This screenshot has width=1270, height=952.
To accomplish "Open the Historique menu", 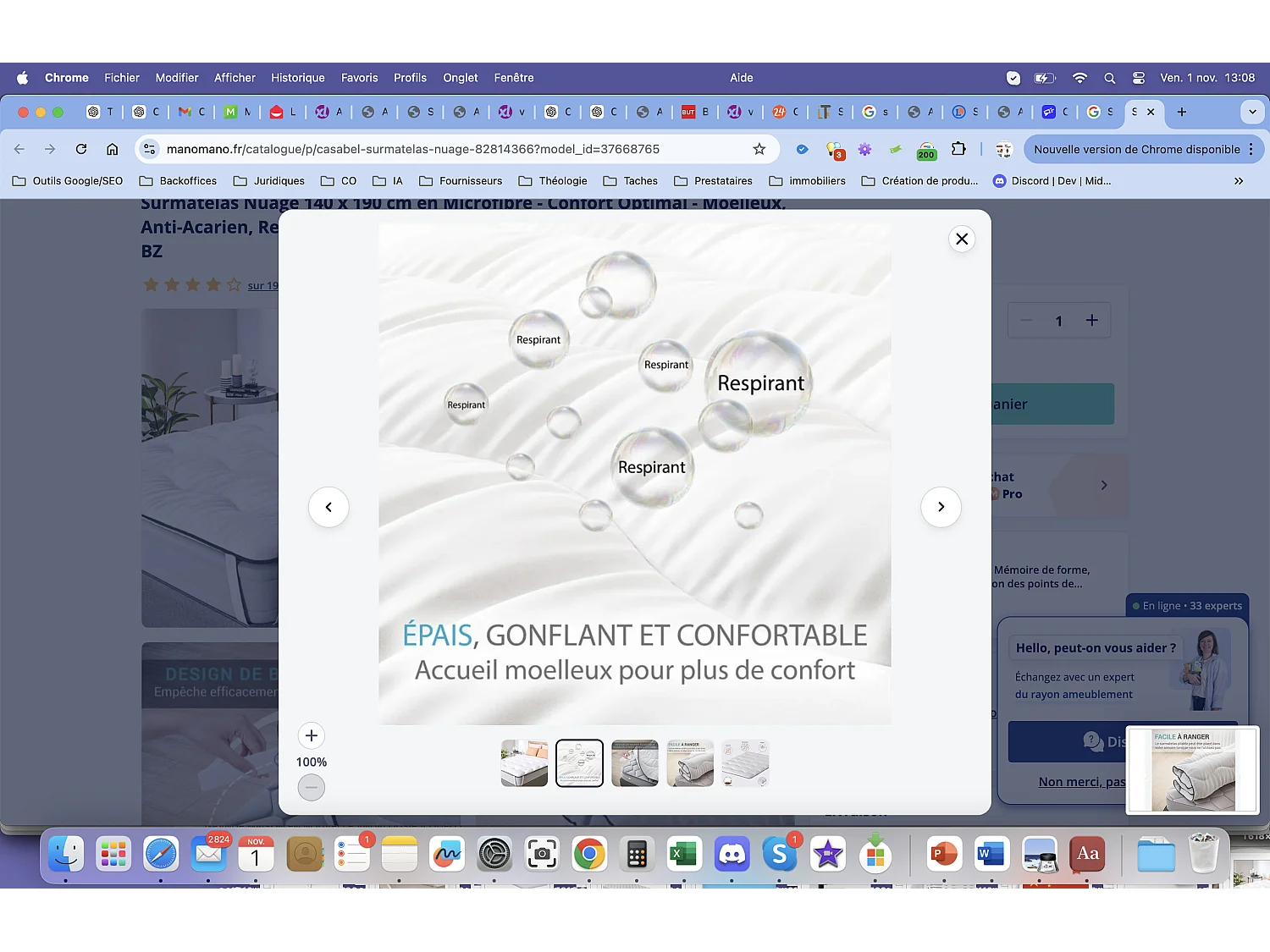I will tap(297, 78).
